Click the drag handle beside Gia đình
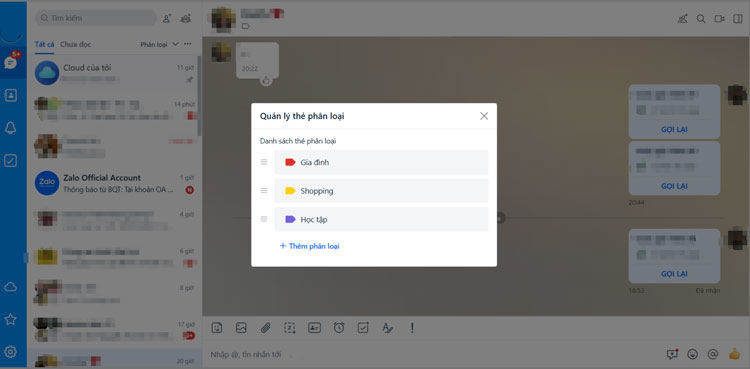 coord(264,162)
